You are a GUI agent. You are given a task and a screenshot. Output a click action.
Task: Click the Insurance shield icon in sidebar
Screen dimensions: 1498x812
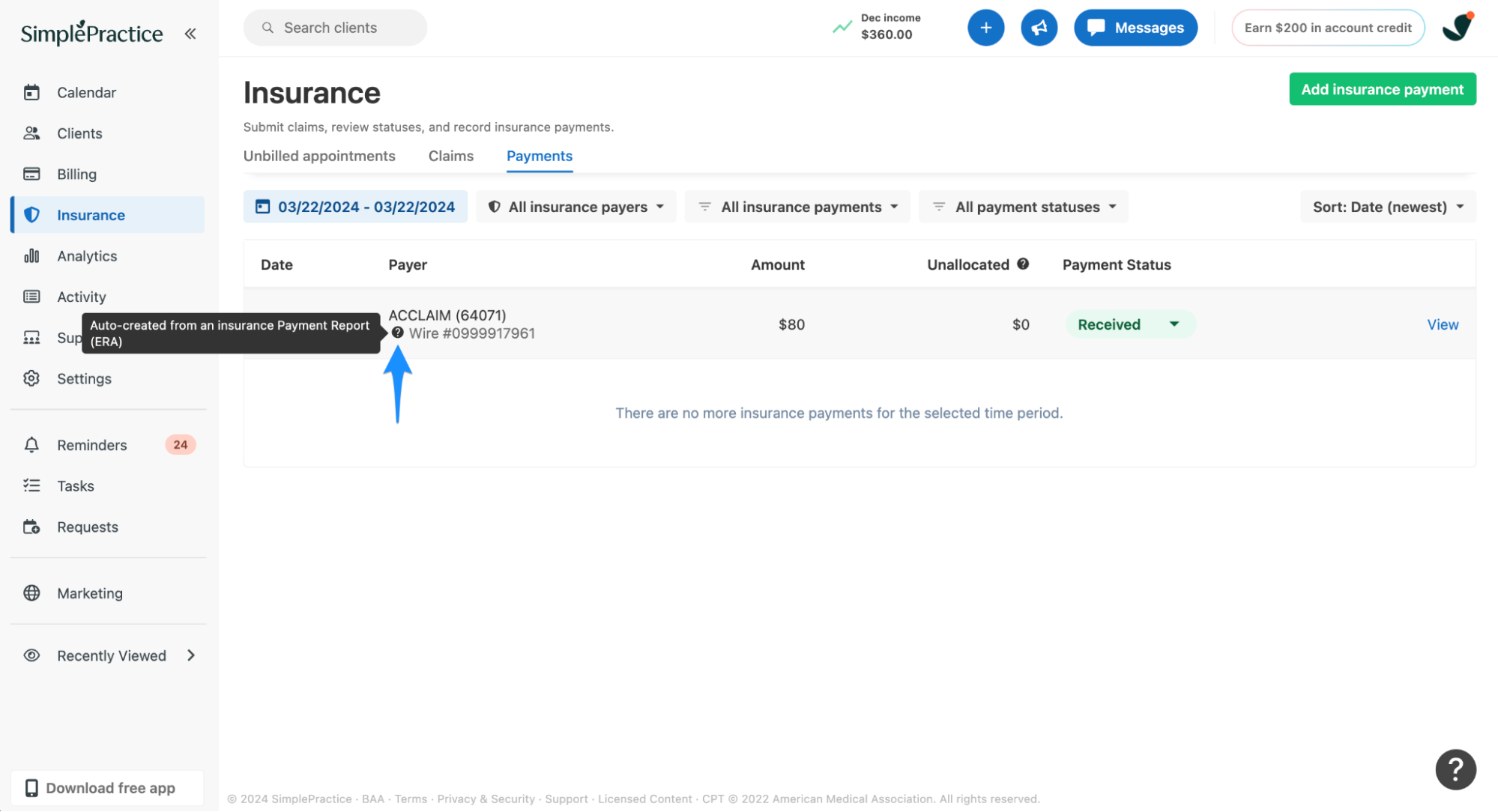[x=31, y=215]
